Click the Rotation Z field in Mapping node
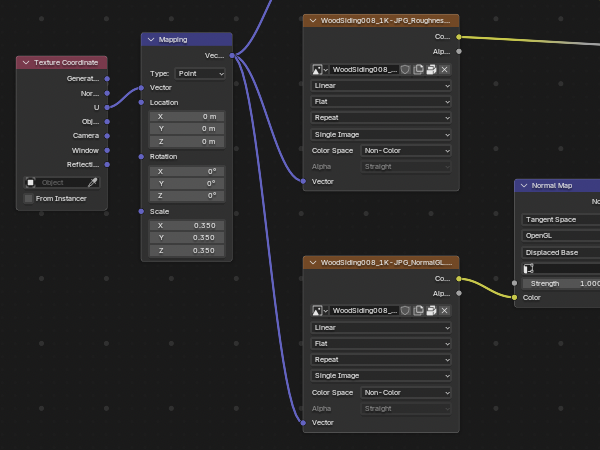This screenshot has width=600, height=450. [x=187, y=196]
